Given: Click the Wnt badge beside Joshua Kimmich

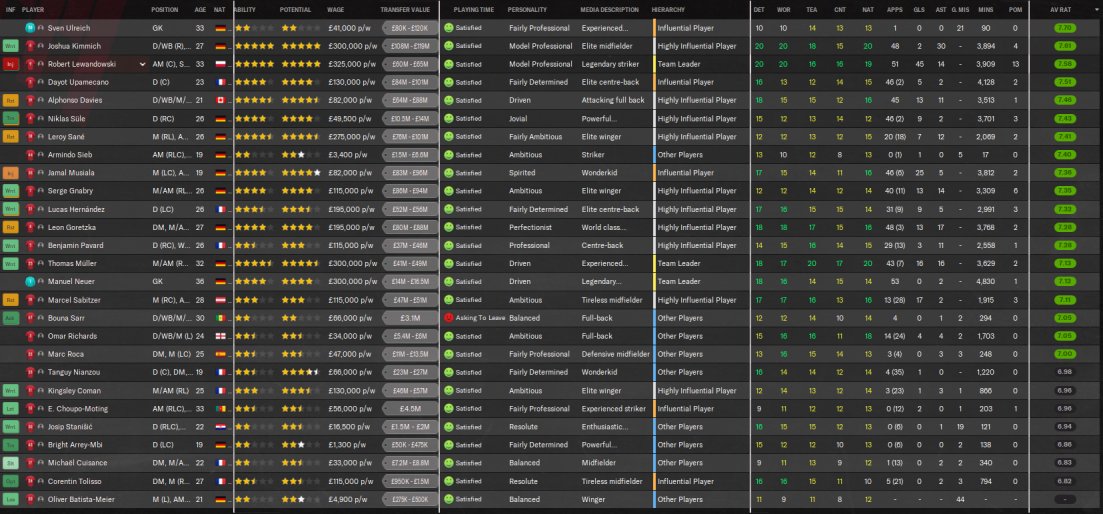Looking at the screenshot, I should (11, 46).
